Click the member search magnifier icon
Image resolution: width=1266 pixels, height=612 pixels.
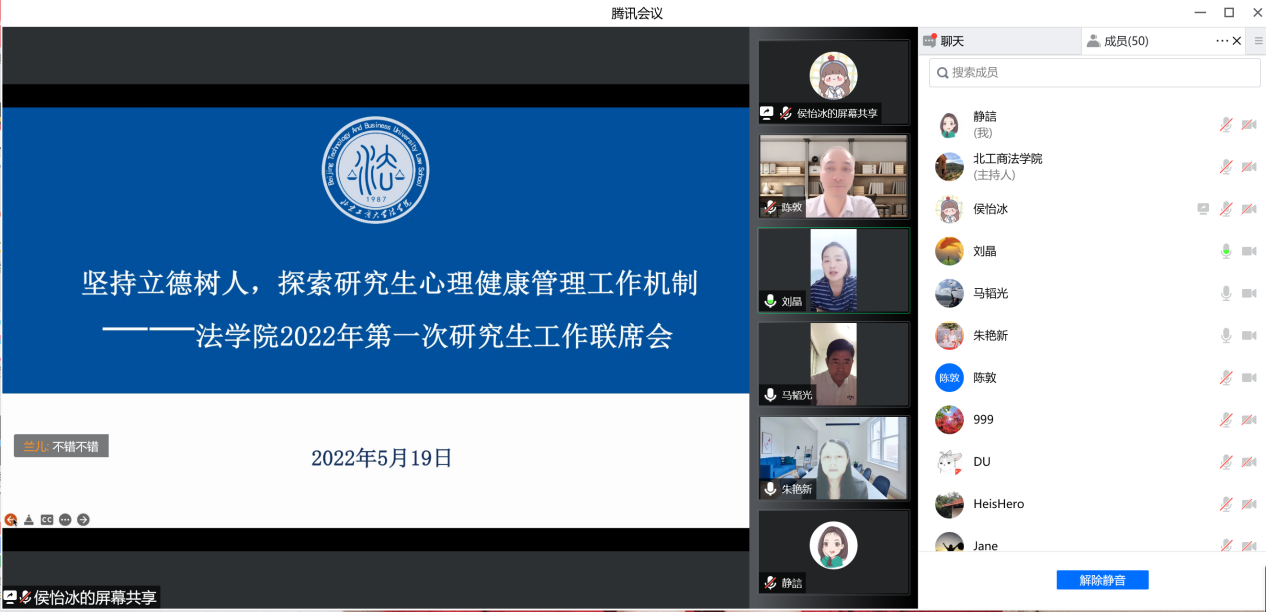pos(941,72)
